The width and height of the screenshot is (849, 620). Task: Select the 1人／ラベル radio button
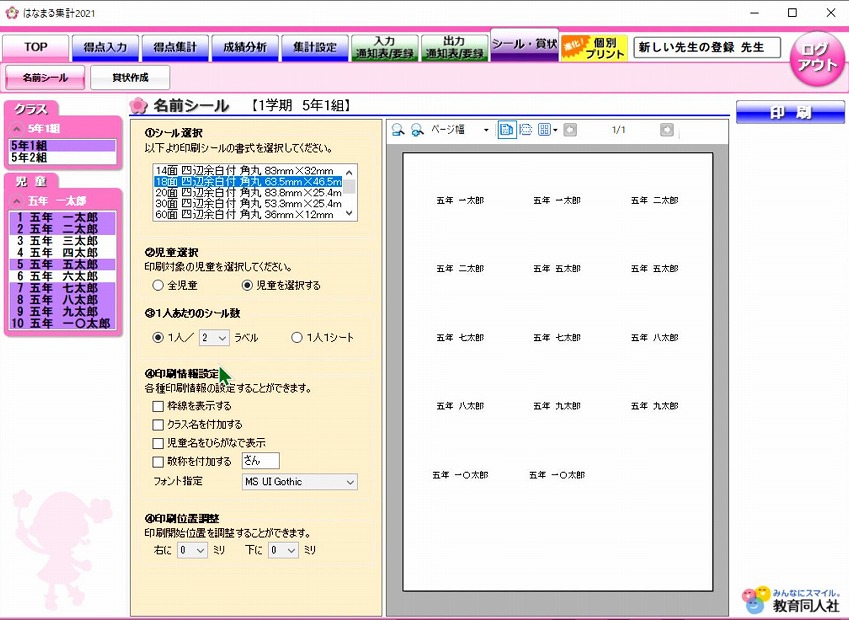[x=158, y=337]
